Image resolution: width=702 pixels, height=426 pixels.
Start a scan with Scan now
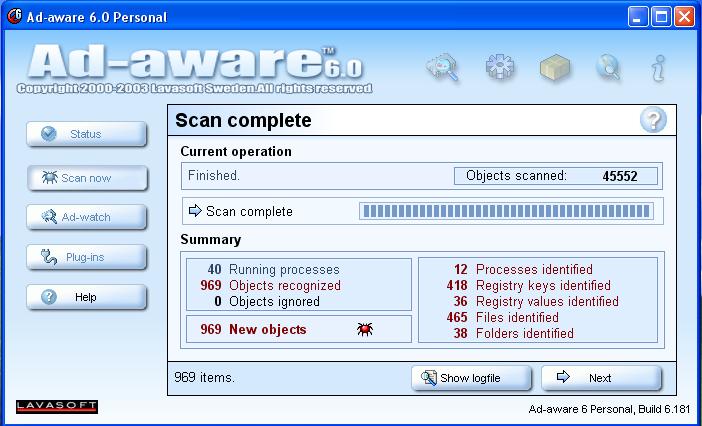pyautogui.click(x=87, y=178)
